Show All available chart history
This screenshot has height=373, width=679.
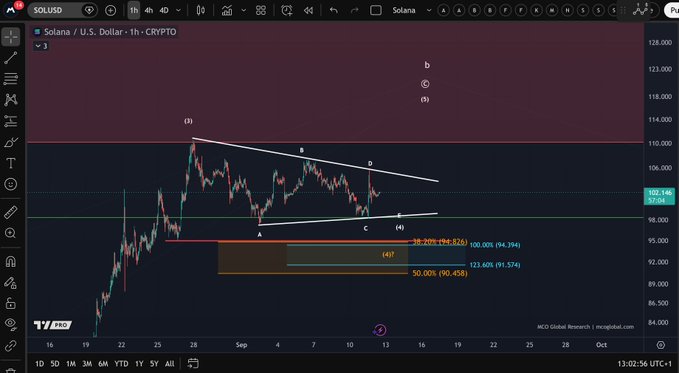pyautogui.click(x=170, y=363)
